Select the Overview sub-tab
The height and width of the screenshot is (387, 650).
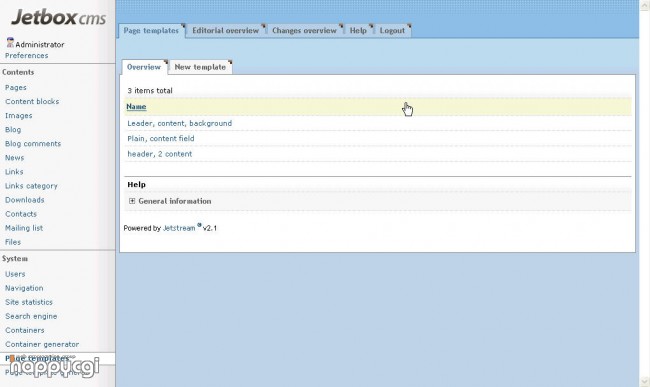144,67
